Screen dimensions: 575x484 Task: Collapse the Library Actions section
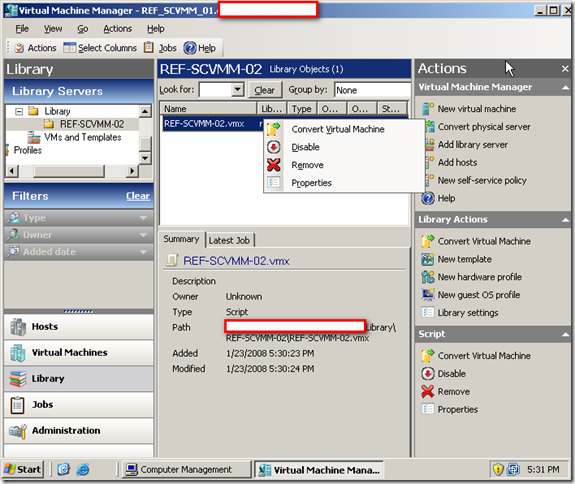tap(565, 220)
